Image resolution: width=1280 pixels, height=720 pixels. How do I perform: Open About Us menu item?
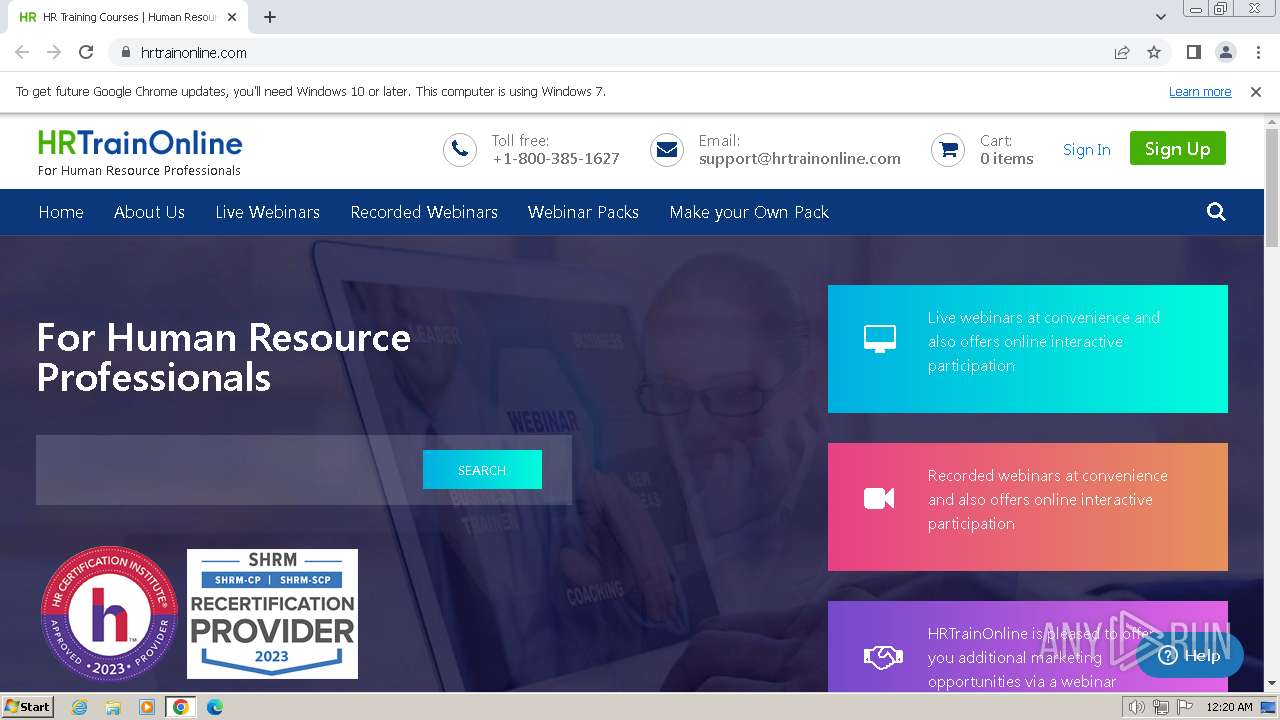tap(149, 212)
